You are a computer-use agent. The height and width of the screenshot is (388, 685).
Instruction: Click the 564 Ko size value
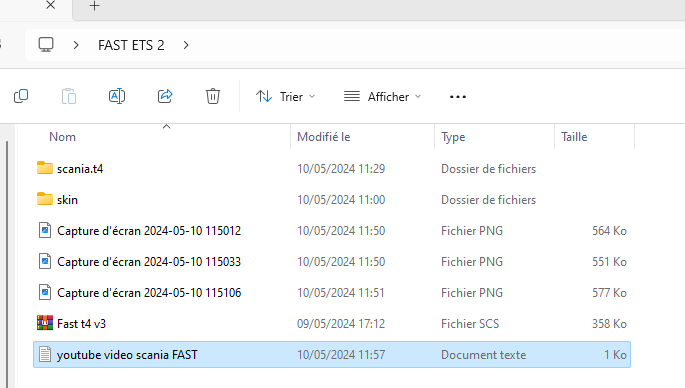coord(609,231)
